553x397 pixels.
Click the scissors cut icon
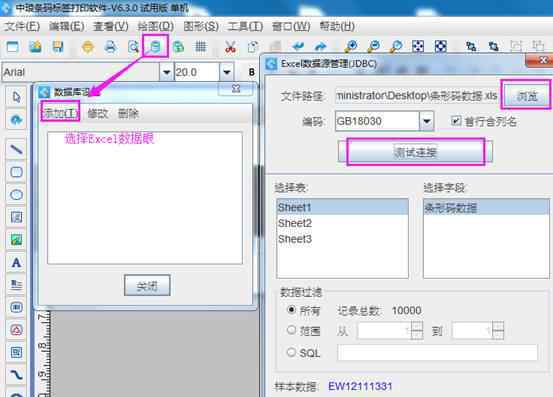[x=230, y=47]
